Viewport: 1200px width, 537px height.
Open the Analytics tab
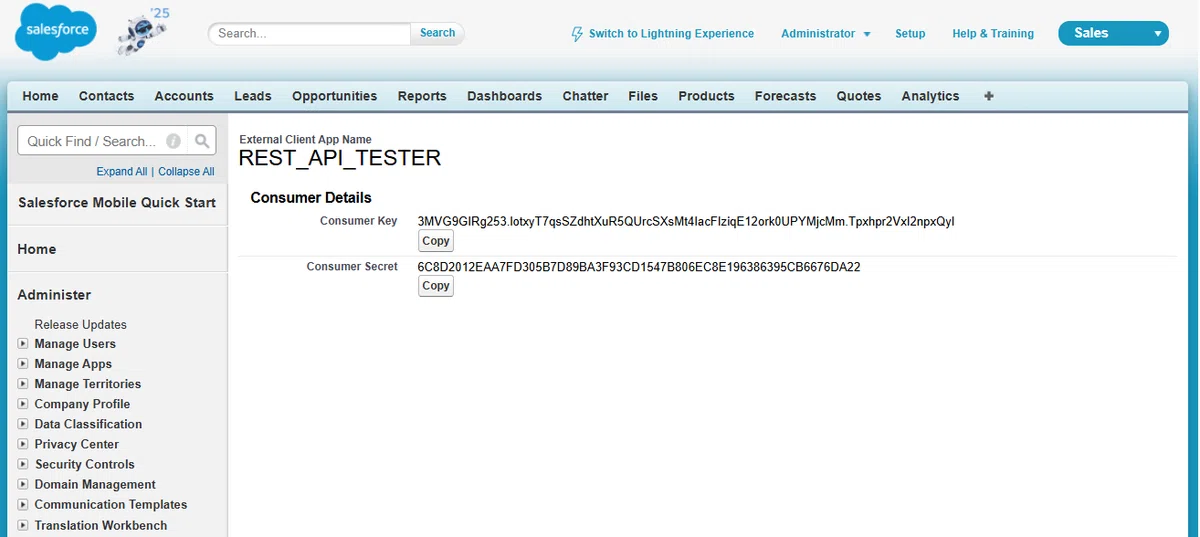click(x=930, y=96)
